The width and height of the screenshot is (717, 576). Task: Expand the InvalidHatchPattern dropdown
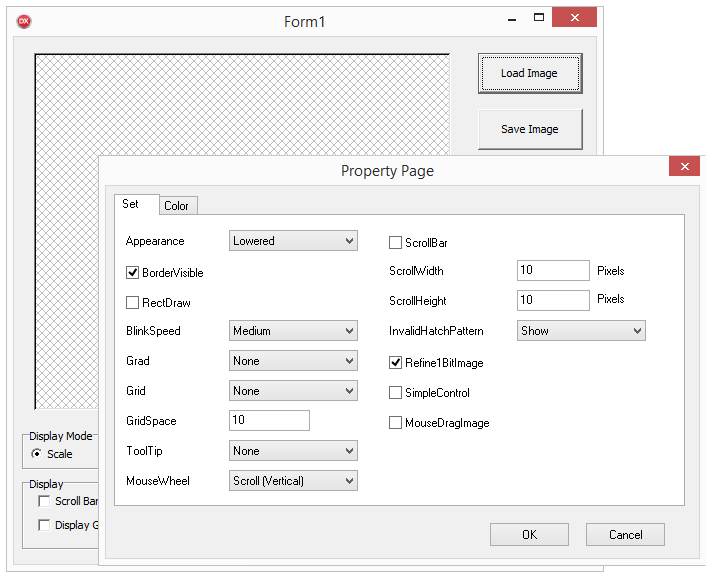pyautogui.click(x=581, y=331)
